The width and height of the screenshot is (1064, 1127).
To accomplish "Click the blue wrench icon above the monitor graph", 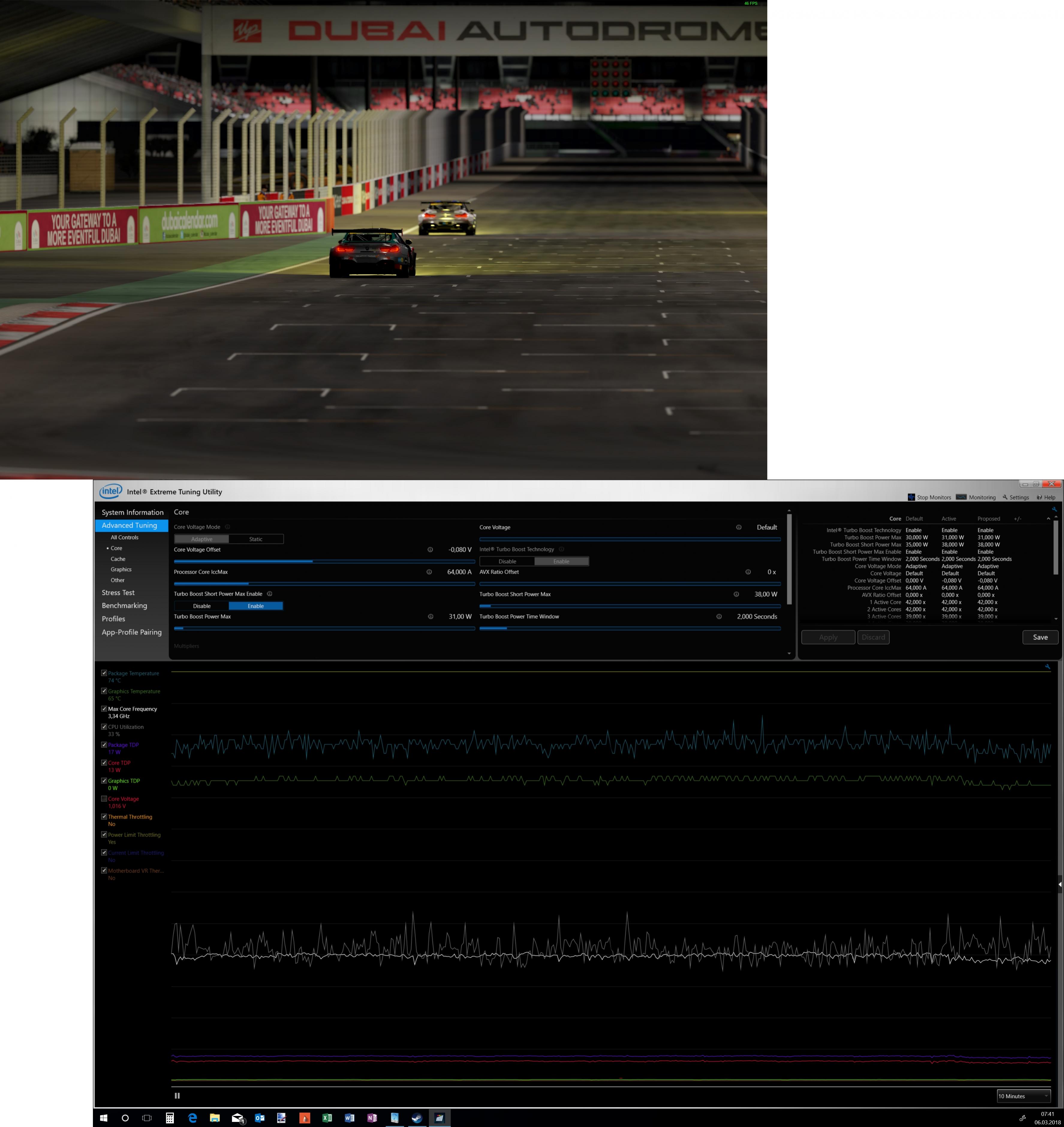I will [1047, 666].
